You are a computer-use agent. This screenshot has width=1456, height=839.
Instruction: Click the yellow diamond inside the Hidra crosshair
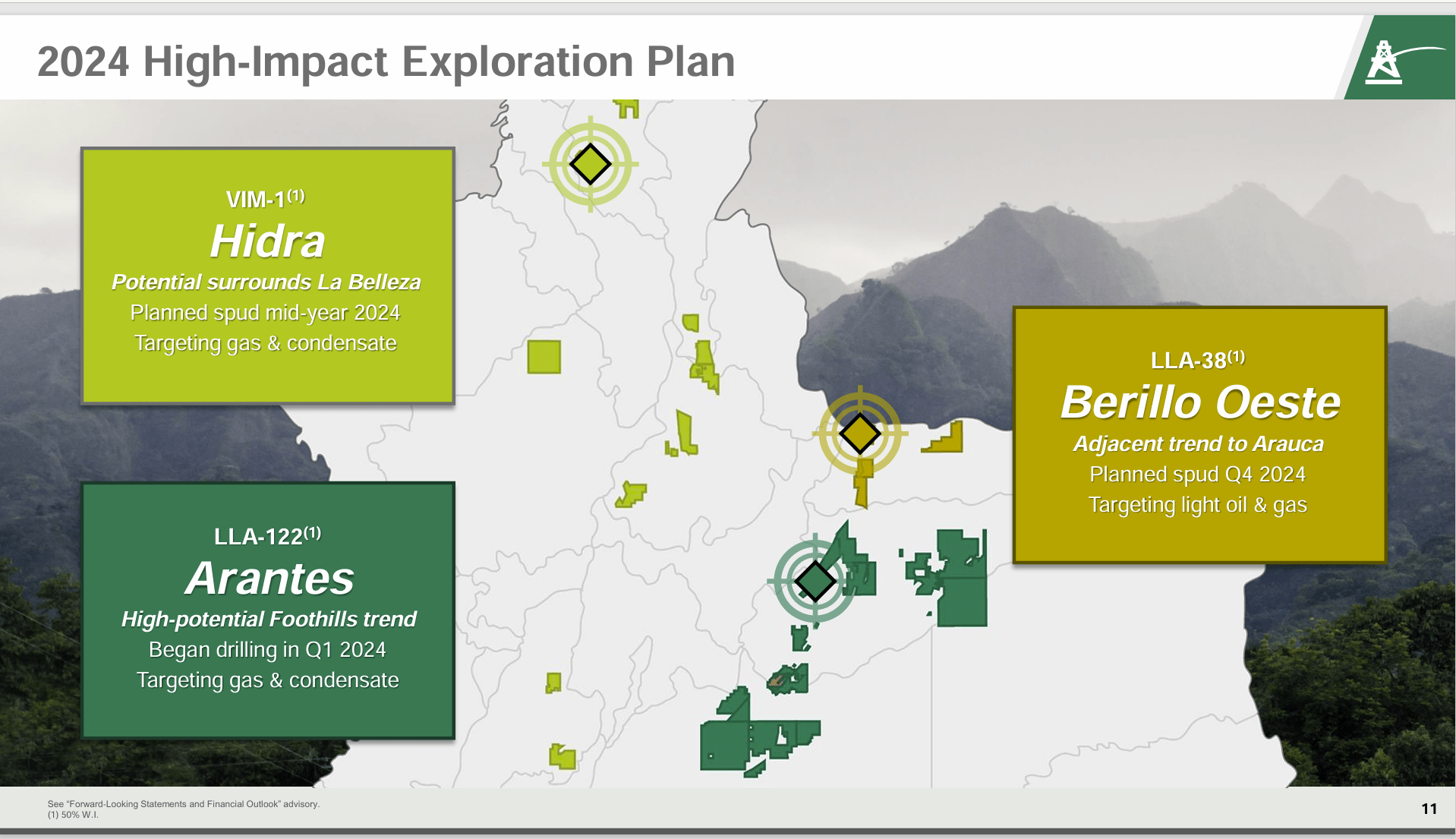tap(591, 162)
